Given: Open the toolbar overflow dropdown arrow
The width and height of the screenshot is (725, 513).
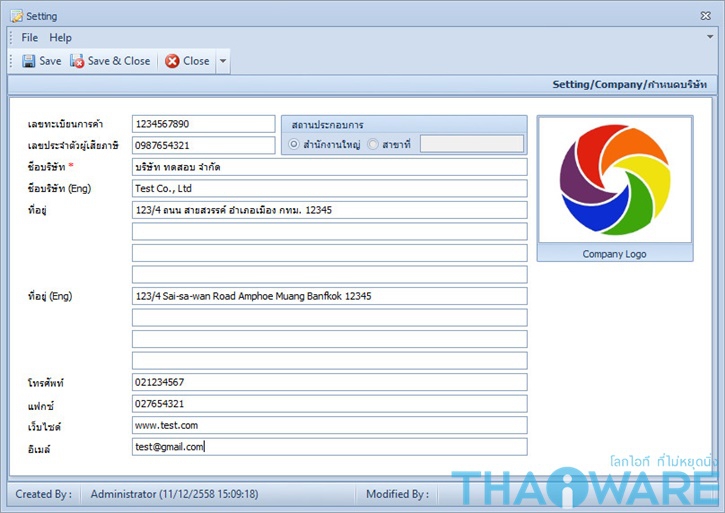Looking at the screenshot, I should point(223,61).
